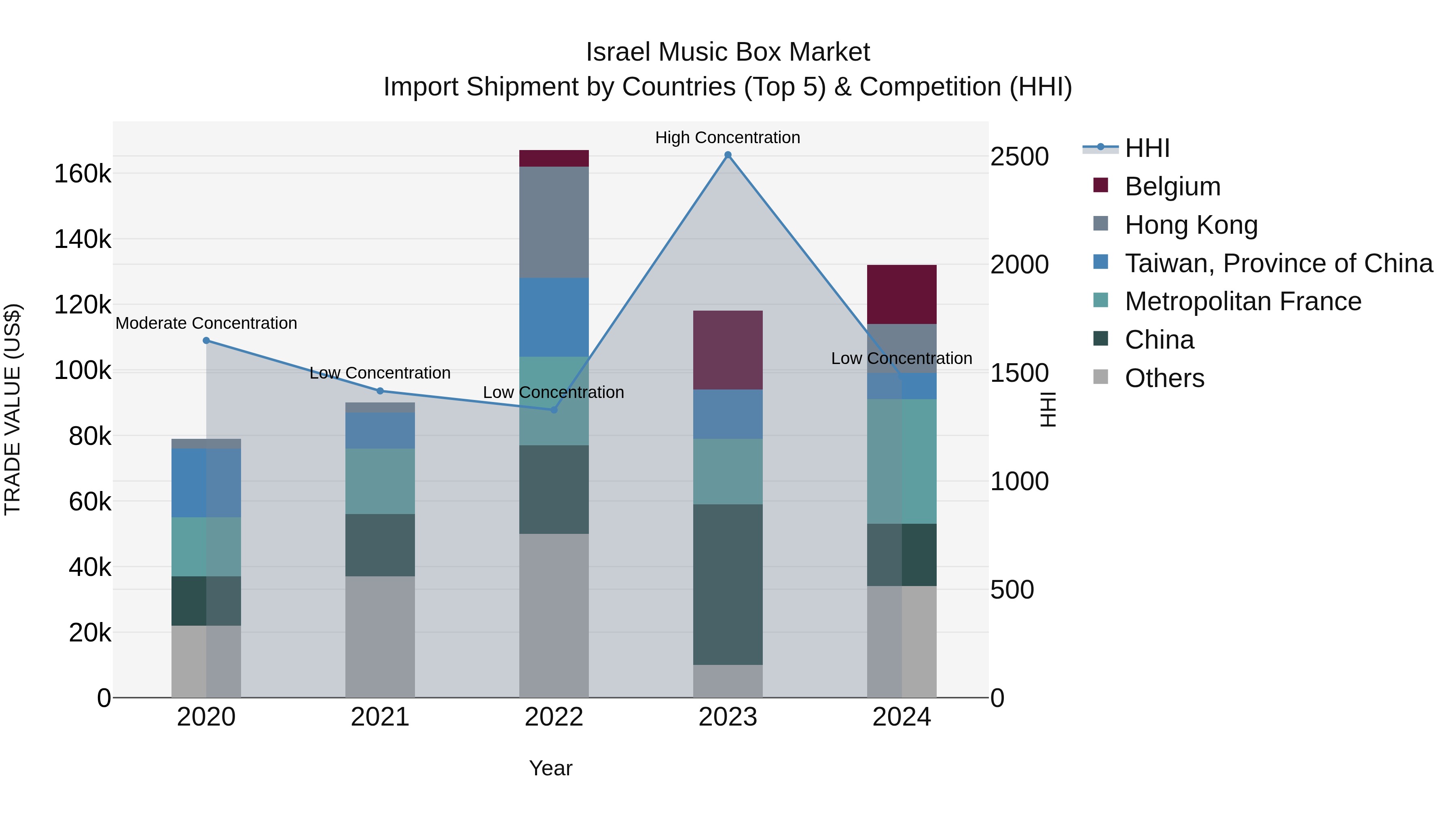Image resolution: width=1456 pixels, height=819 pixels.
Task: Click the 2020 HHI data point
Action: [x=206, y=340]
